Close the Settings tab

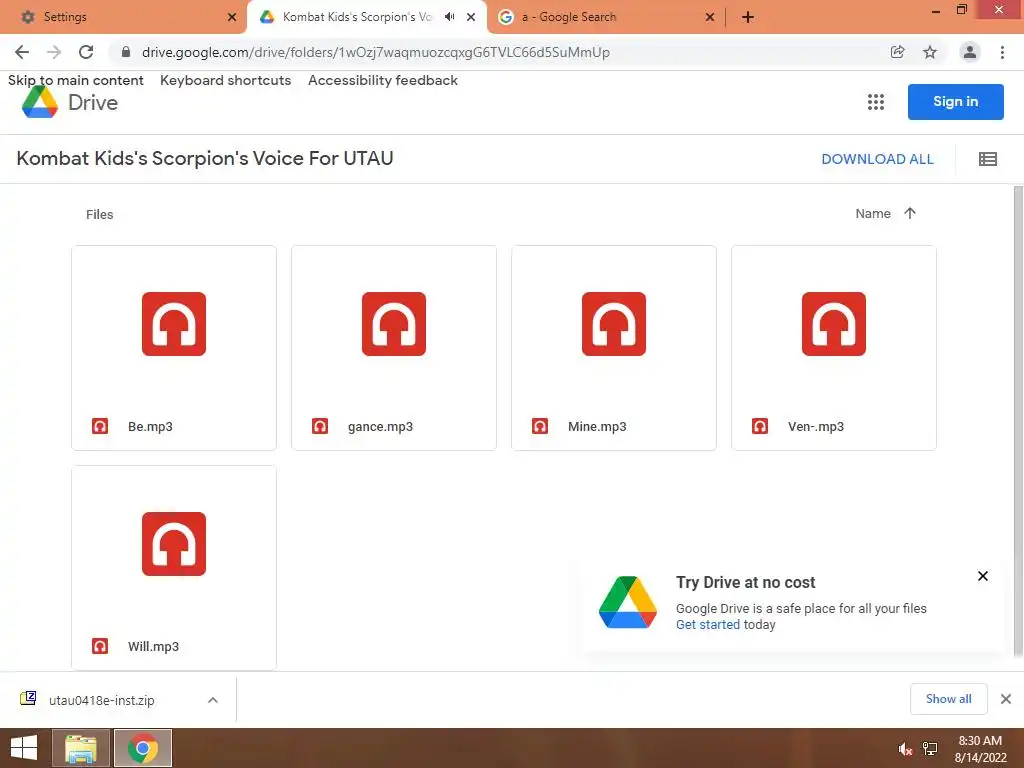coord(232,17)
